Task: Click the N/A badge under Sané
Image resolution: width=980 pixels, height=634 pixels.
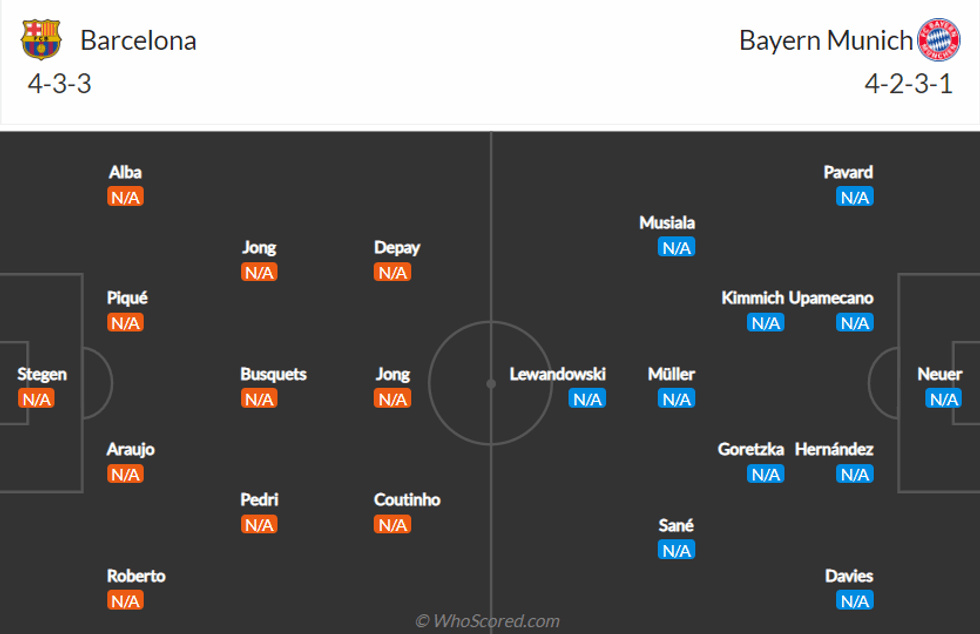Action: (x=676, y=550)
